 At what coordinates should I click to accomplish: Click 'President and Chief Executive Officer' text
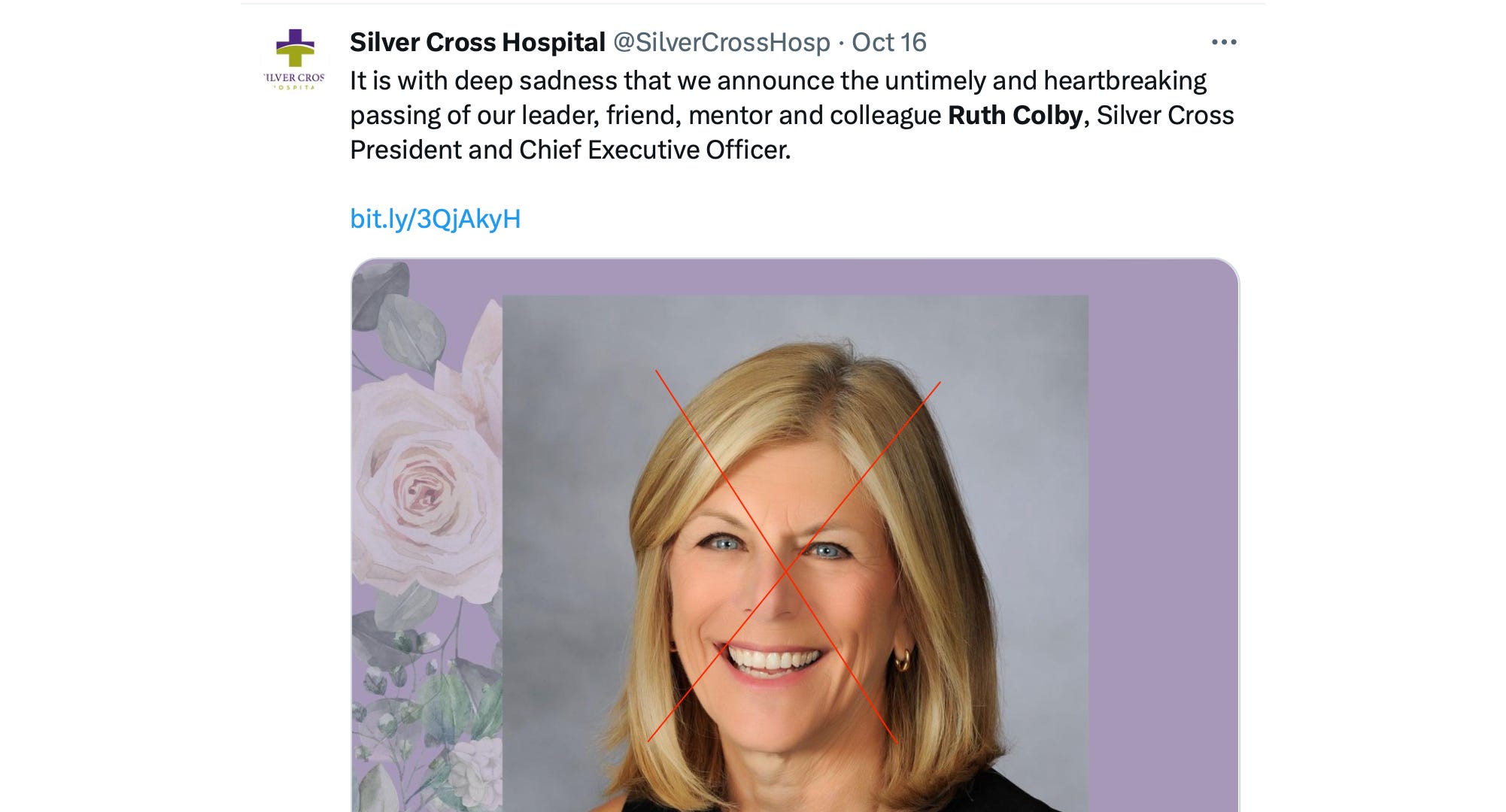[x=570, y=150]
